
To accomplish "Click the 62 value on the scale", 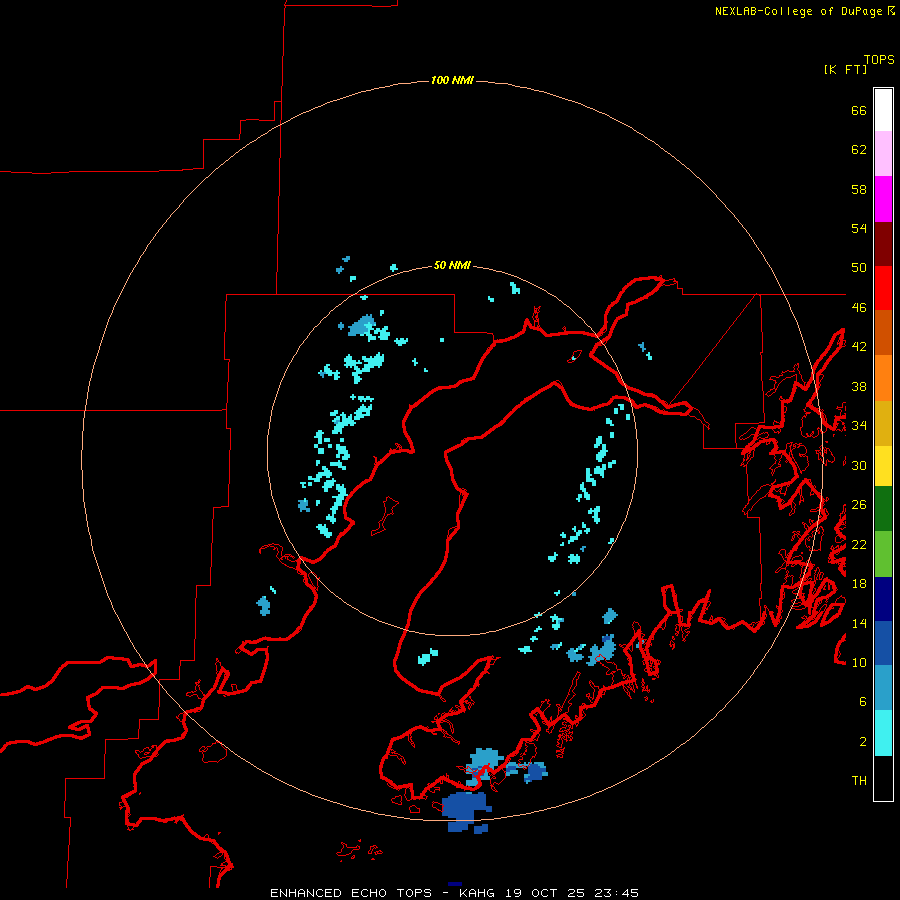I will point(859,150).
